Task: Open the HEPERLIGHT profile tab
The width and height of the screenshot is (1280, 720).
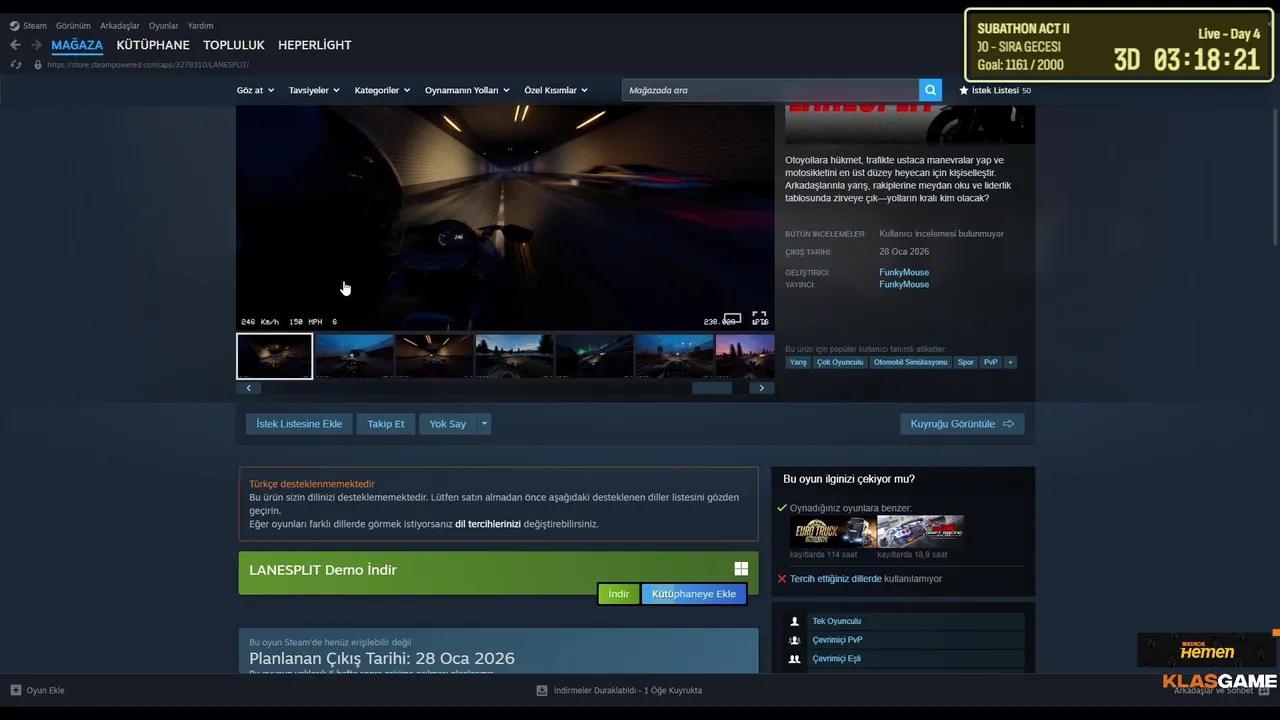Action: click(315, 45)
